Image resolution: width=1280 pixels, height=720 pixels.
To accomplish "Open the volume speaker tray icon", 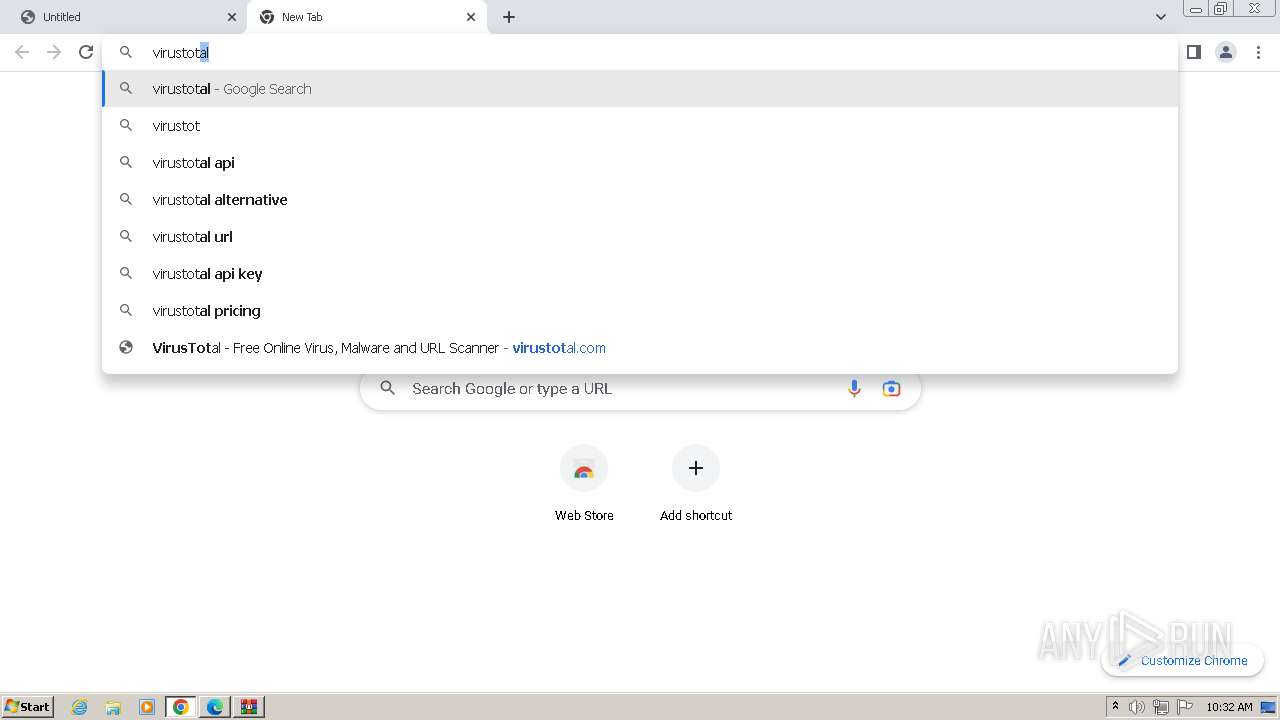I will [x=1137, y=707].
